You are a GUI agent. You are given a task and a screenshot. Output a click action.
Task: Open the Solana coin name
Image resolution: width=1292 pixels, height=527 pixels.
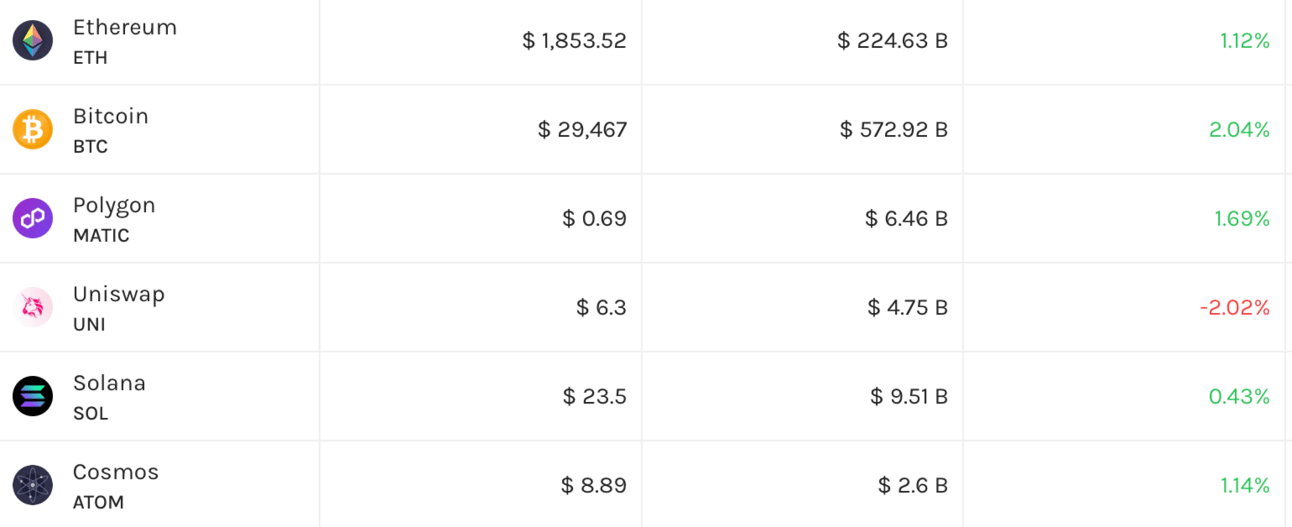click(109, 383)
